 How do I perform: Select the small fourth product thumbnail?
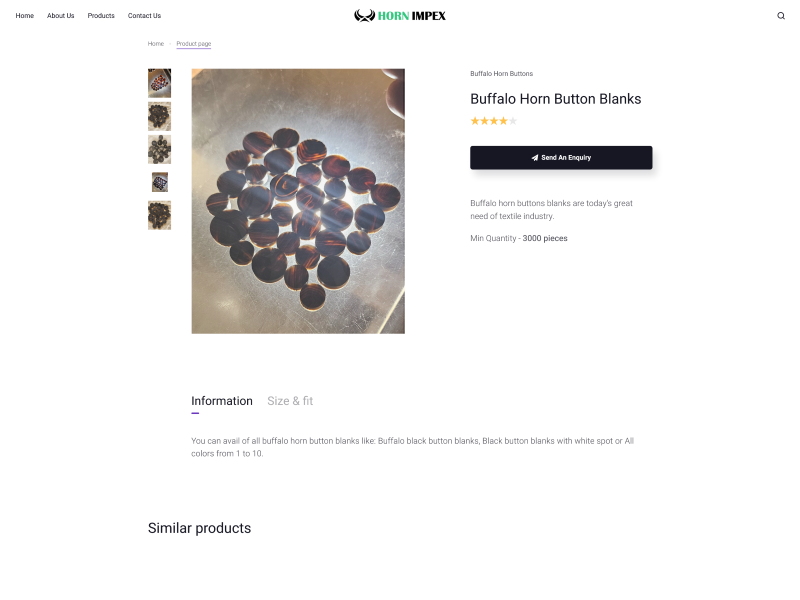159,182
